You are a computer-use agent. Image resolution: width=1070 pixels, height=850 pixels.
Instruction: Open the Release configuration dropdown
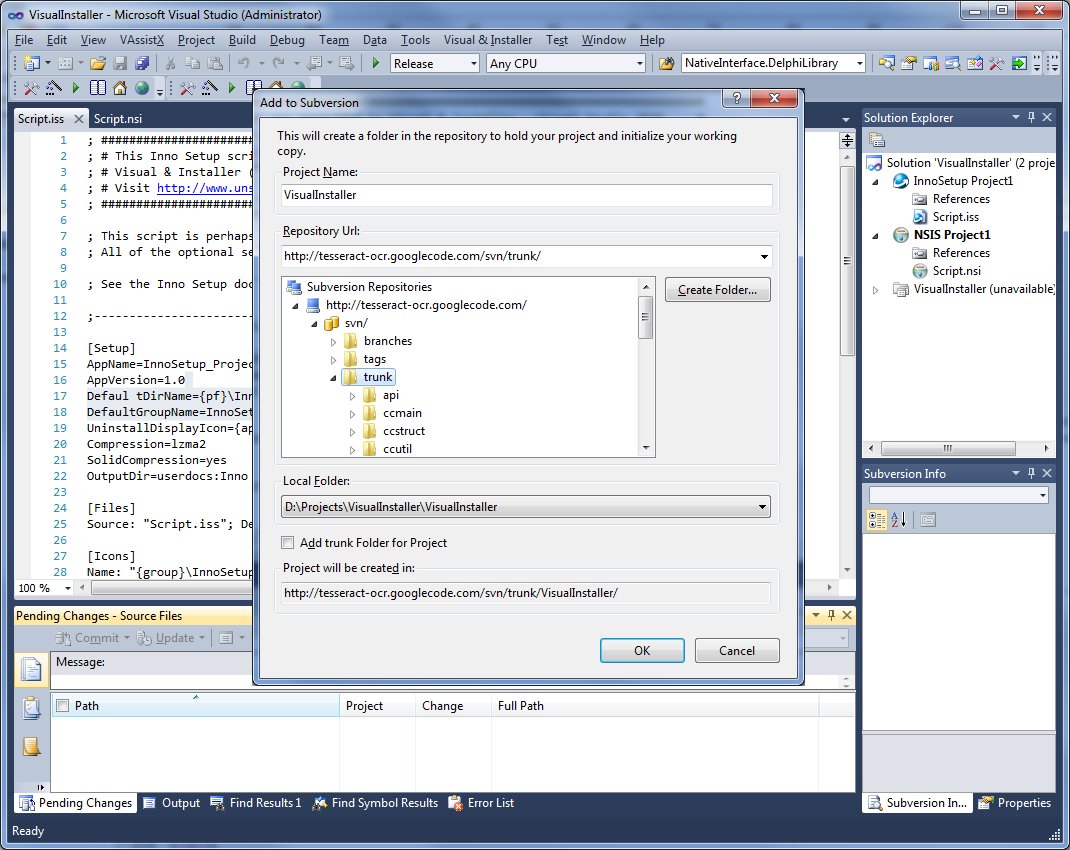pos(474,63)
